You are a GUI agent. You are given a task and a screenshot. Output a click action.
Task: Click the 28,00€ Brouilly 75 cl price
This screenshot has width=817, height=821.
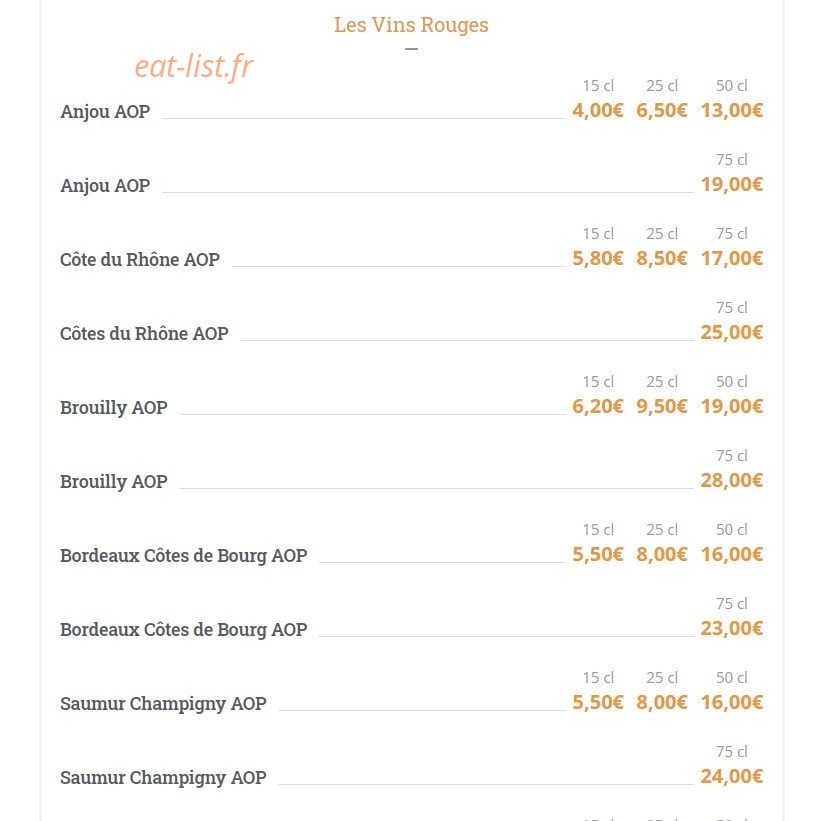(x=732, y=480)
